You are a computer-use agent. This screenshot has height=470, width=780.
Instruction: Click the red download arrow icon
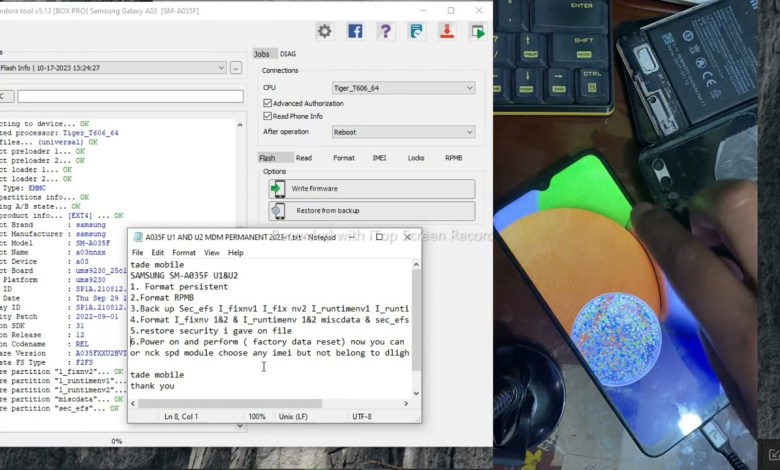[x=447, y=32]
